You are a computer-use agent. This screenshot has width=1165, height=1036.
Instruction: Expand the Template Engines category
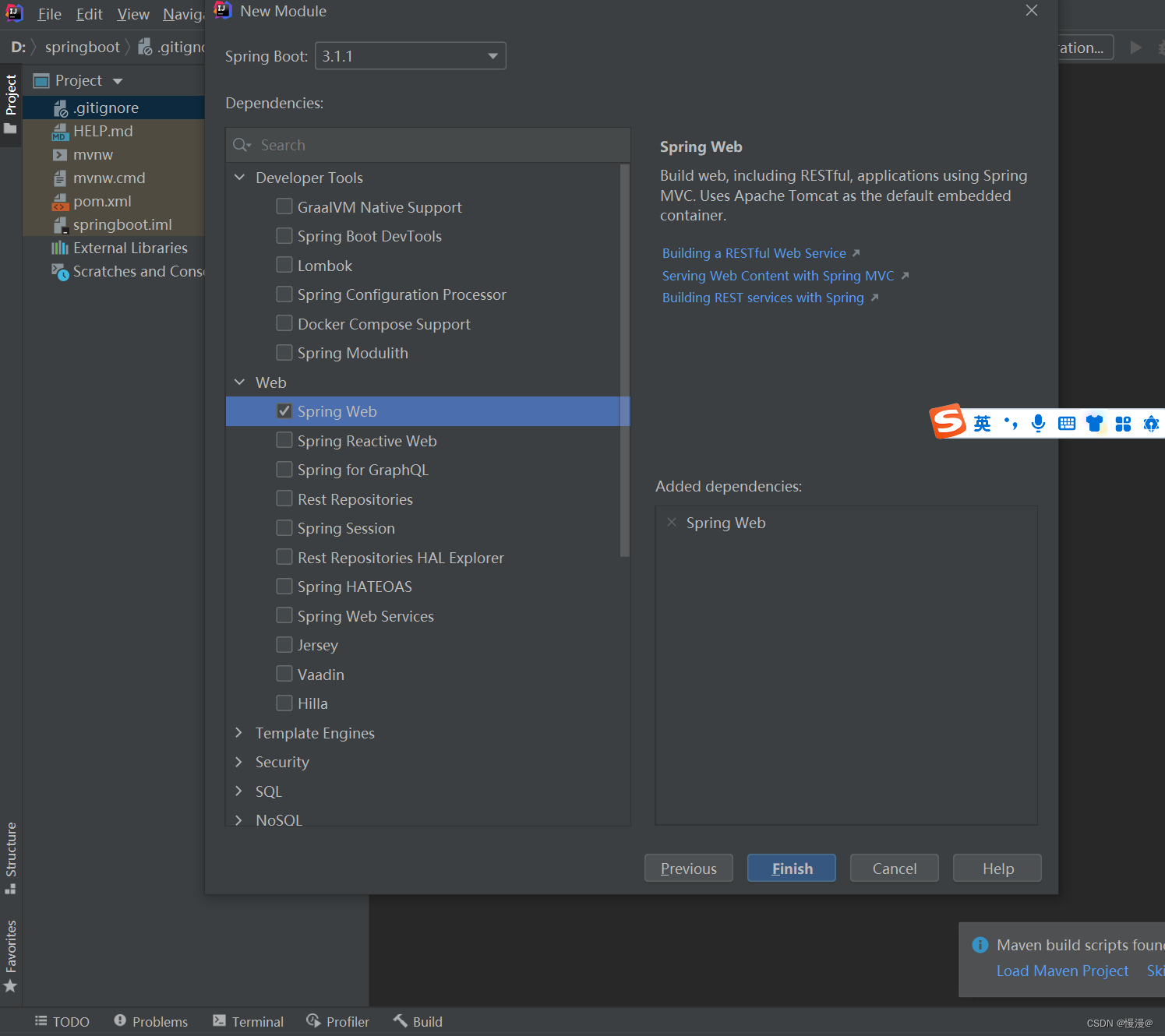(238, 733)
